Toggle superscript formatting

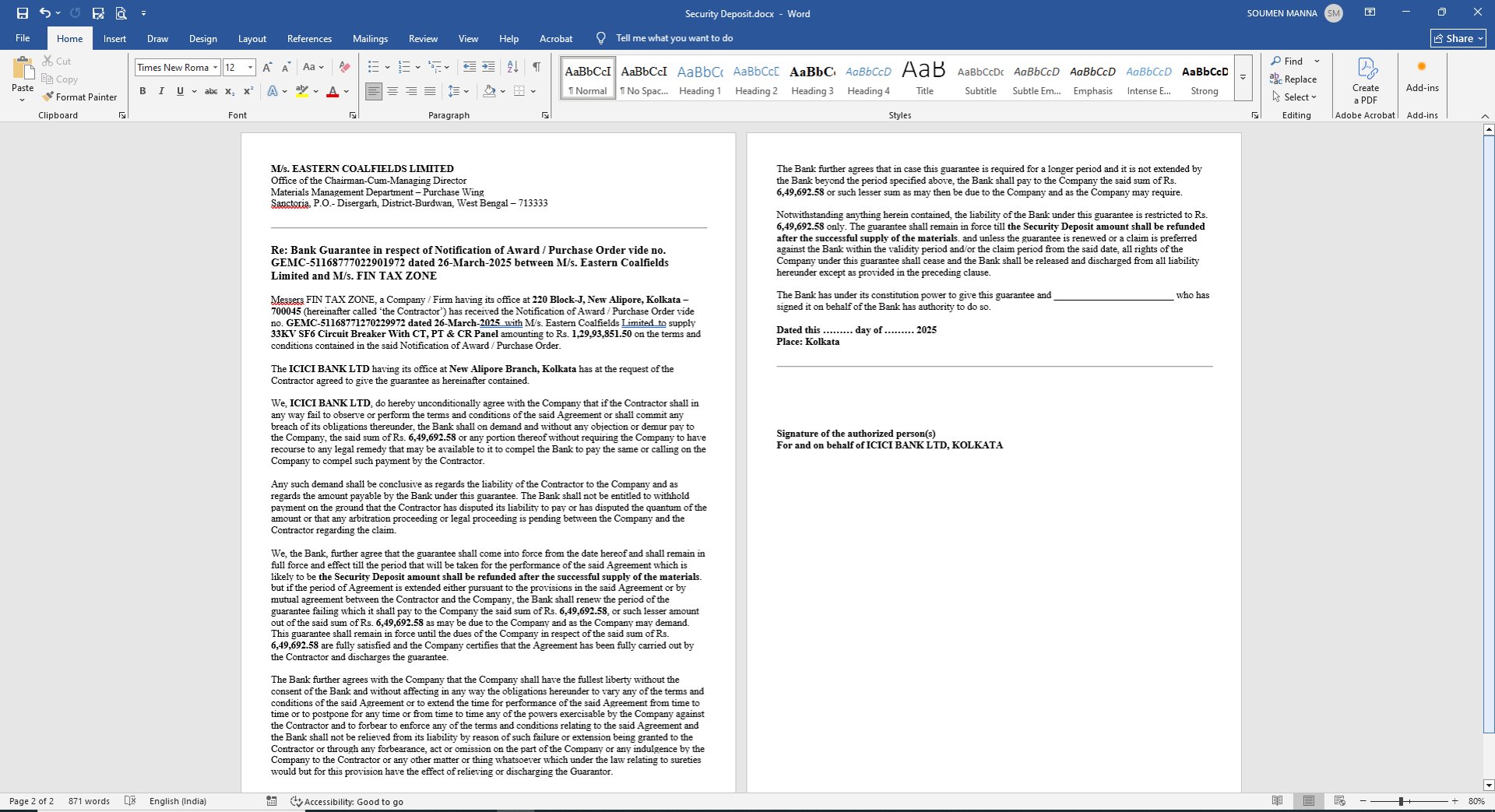coord(248,91)
